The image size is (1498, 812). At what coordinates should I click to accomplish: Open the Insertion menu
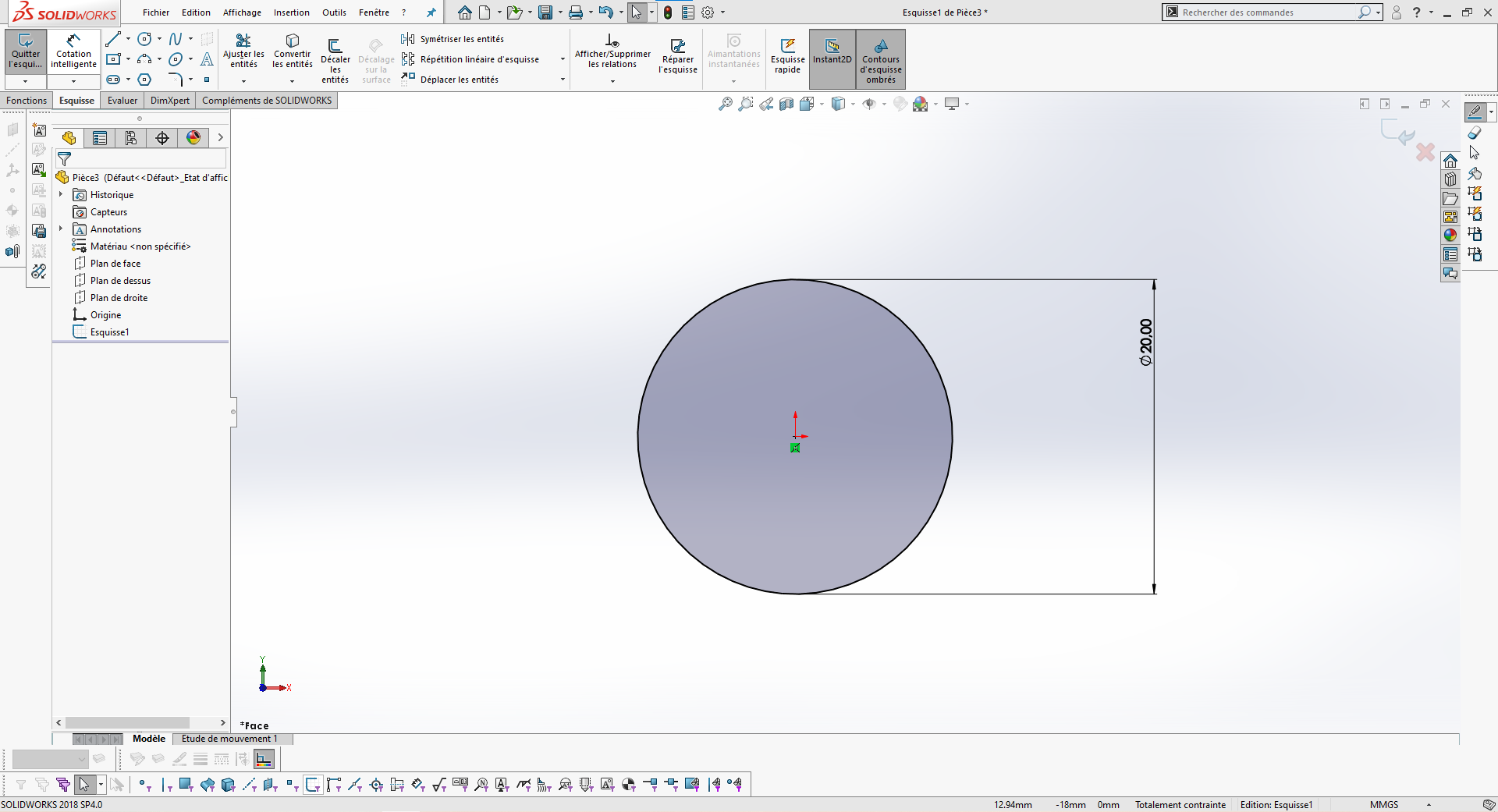[291, 12]
